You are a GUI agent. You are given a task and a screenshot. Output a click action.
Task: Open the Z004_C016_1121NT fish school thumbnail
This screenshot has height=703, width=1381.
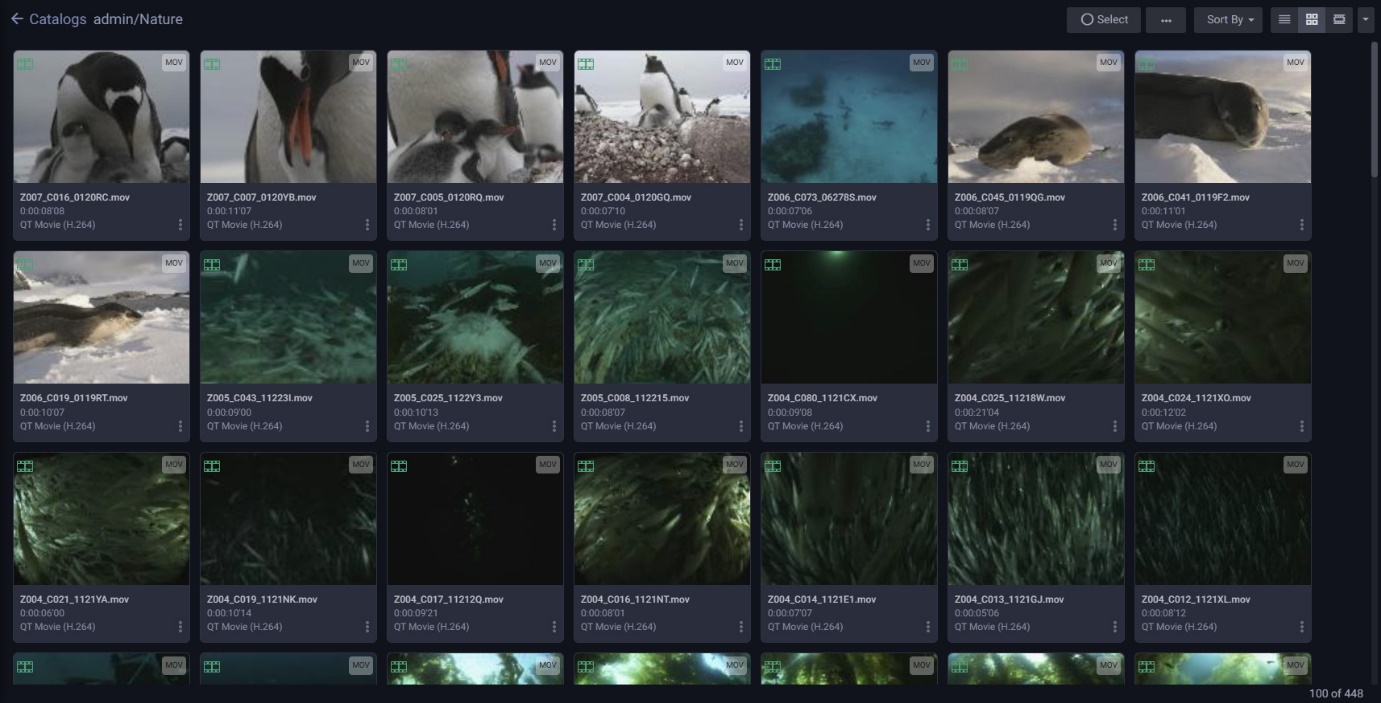tap(662, 519)
